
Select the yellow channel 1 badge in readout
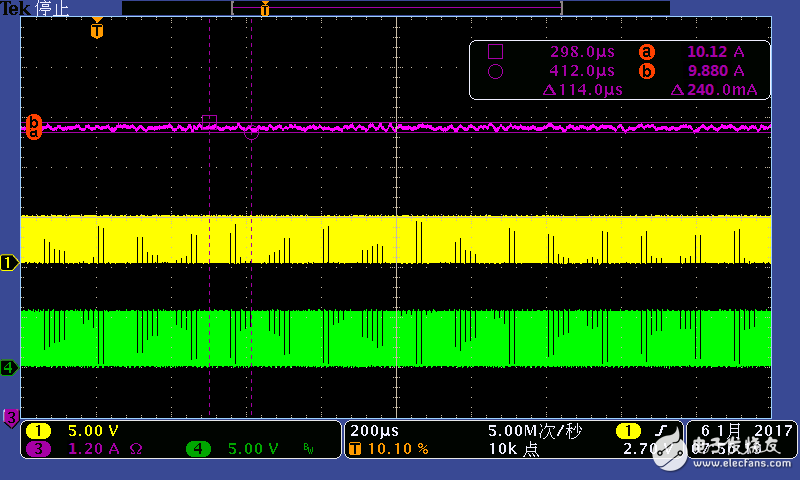[38, 431]
